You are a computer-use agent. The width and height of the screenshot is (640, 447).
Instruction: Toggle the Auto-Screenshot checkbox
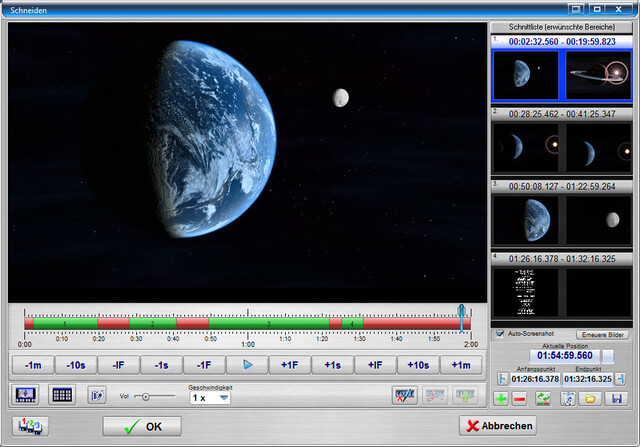pyautogui.click(x=500, y=334)
